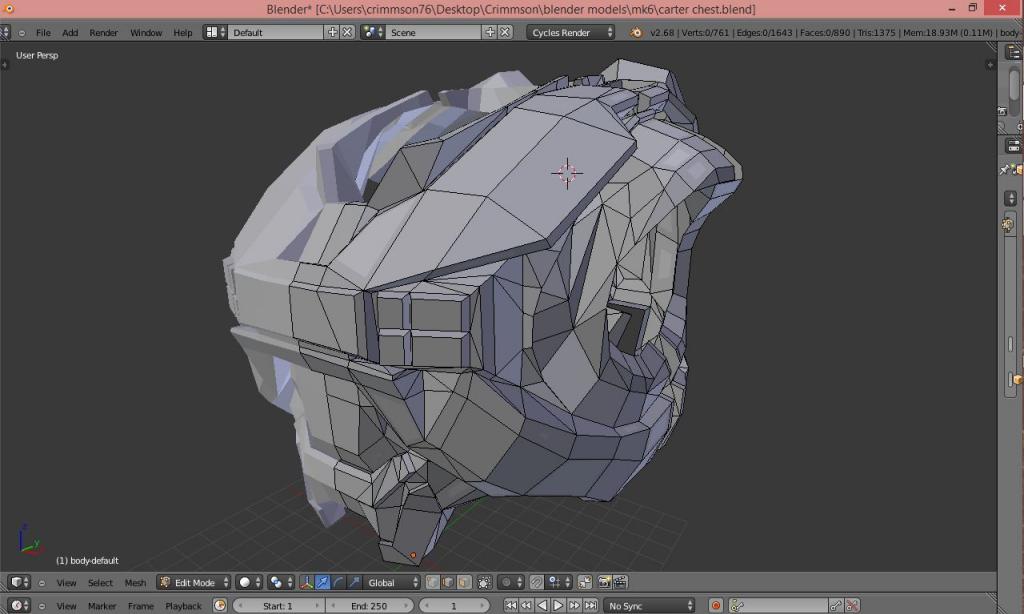Delete the Default screen layout
The image size is (1024, 614).
click(347, 32)
